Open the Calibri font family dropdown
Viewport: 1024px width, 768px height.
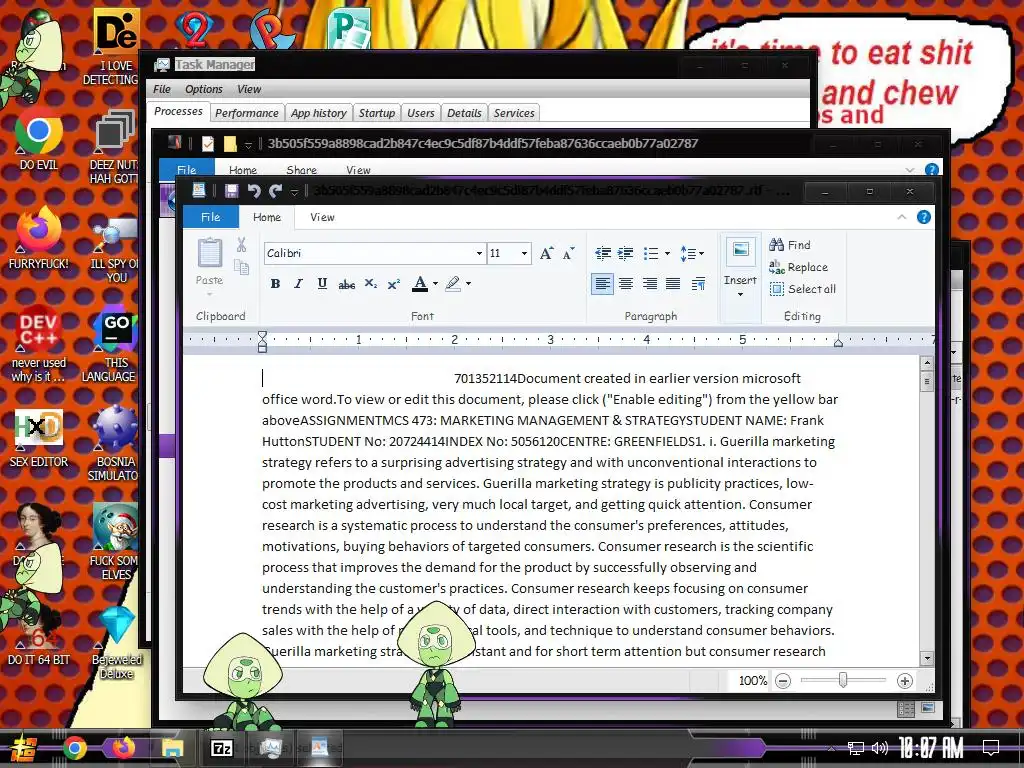479,253
